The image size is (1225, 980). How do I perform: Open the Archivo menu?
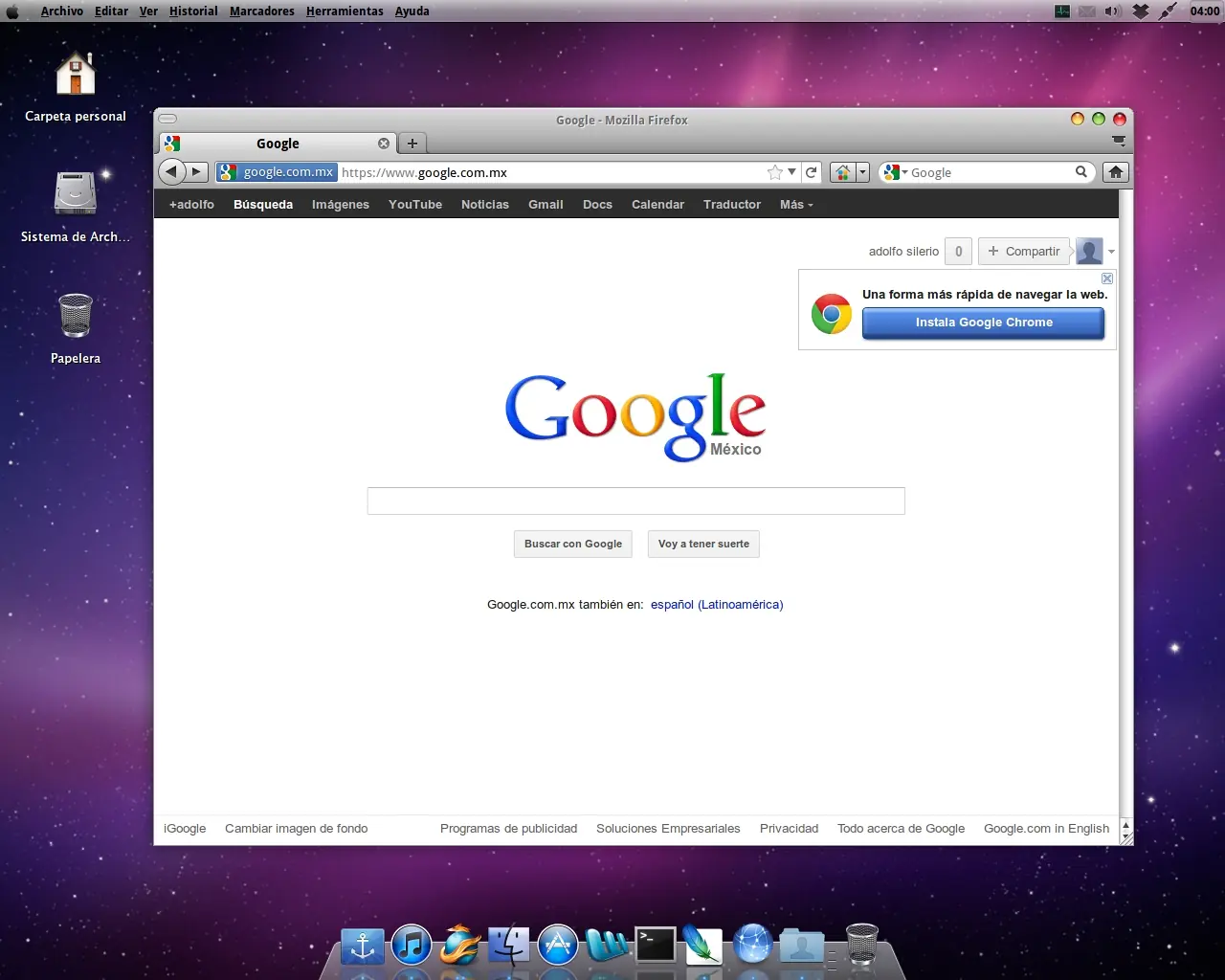[x=62, y=11]
